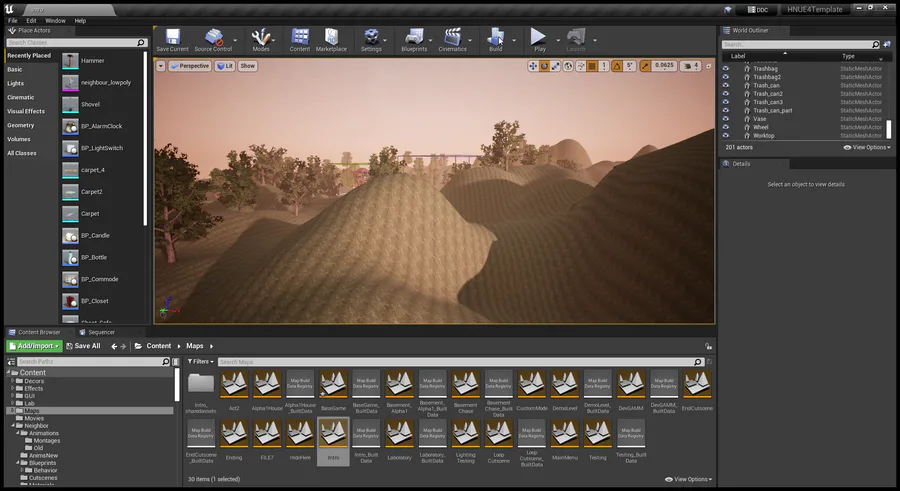Image resolution: width=900 pixels, height=491 pixels.
Task: Open the Window menu
Action: coord(56,20)
